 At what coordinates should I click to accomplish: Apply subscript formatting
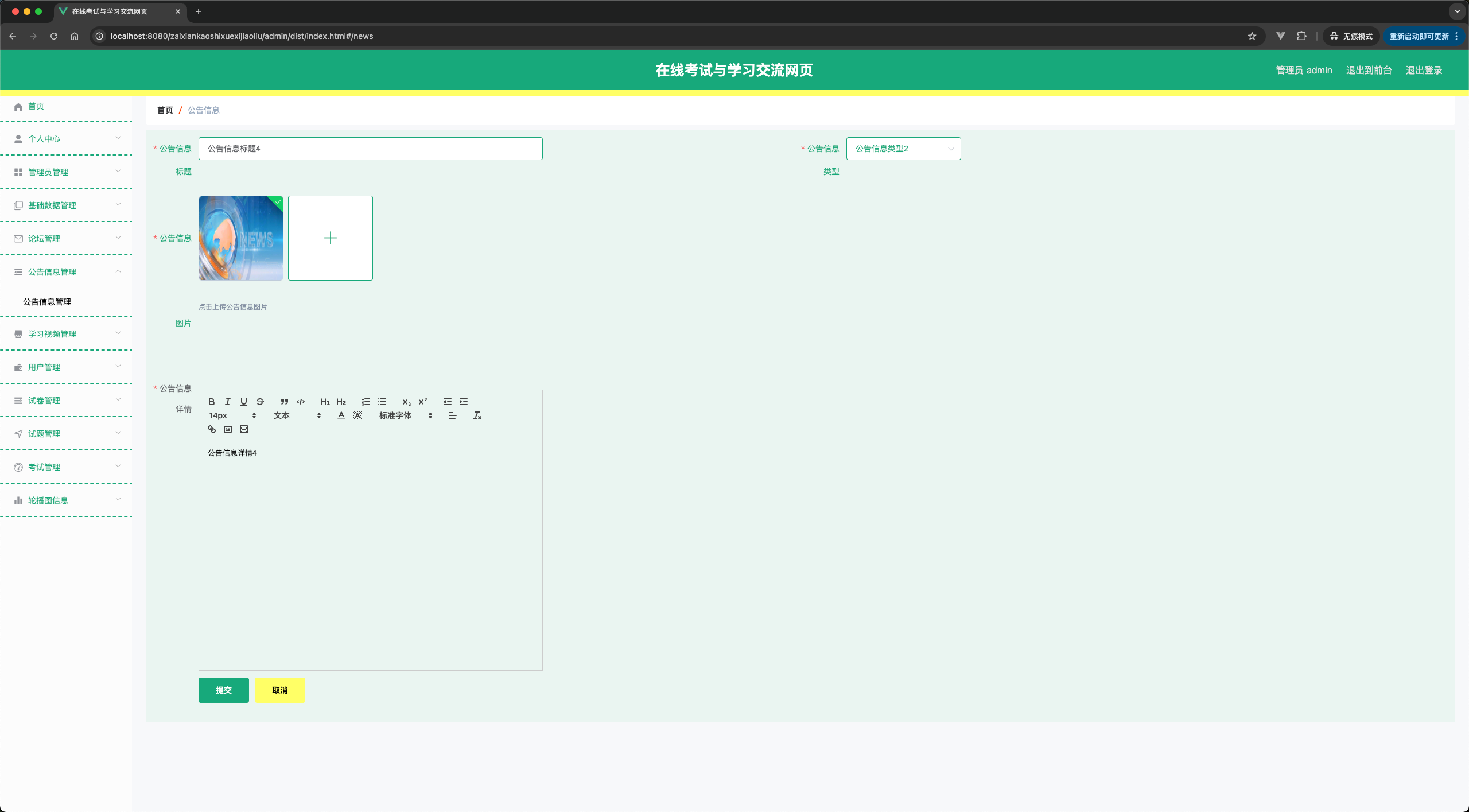(x=406, y=402)
